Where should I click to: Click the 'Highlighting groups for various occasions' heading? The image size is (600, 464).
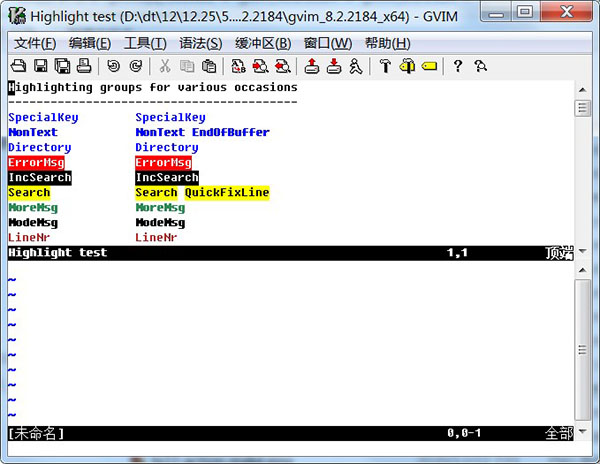(153, 88)
